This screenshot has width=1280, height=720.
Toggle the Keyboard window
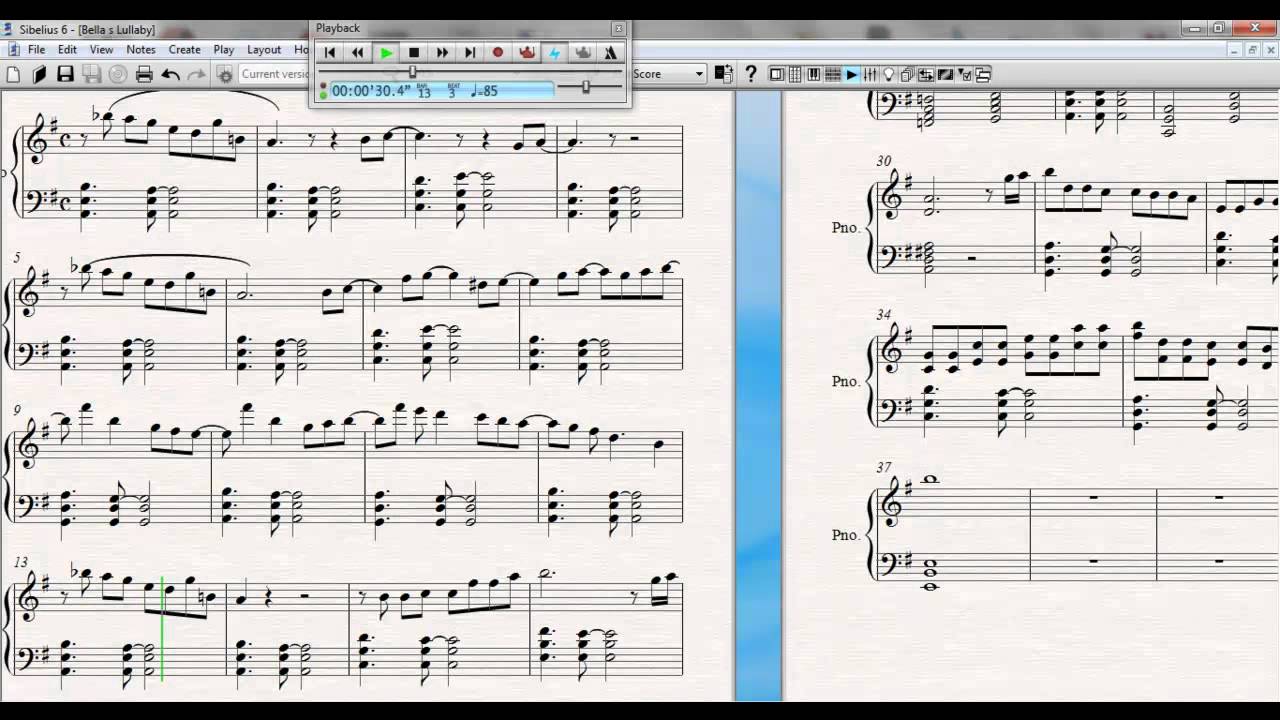click(814, 74)
